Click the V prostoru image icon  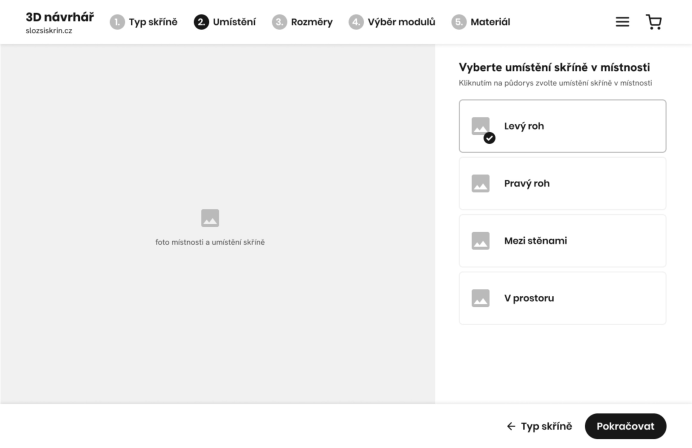481,298
